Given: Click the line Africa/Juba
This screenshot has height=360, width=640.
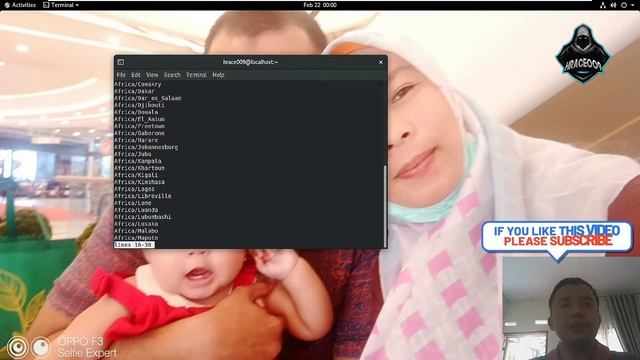Looking at the screenshot, I should 133,154.
